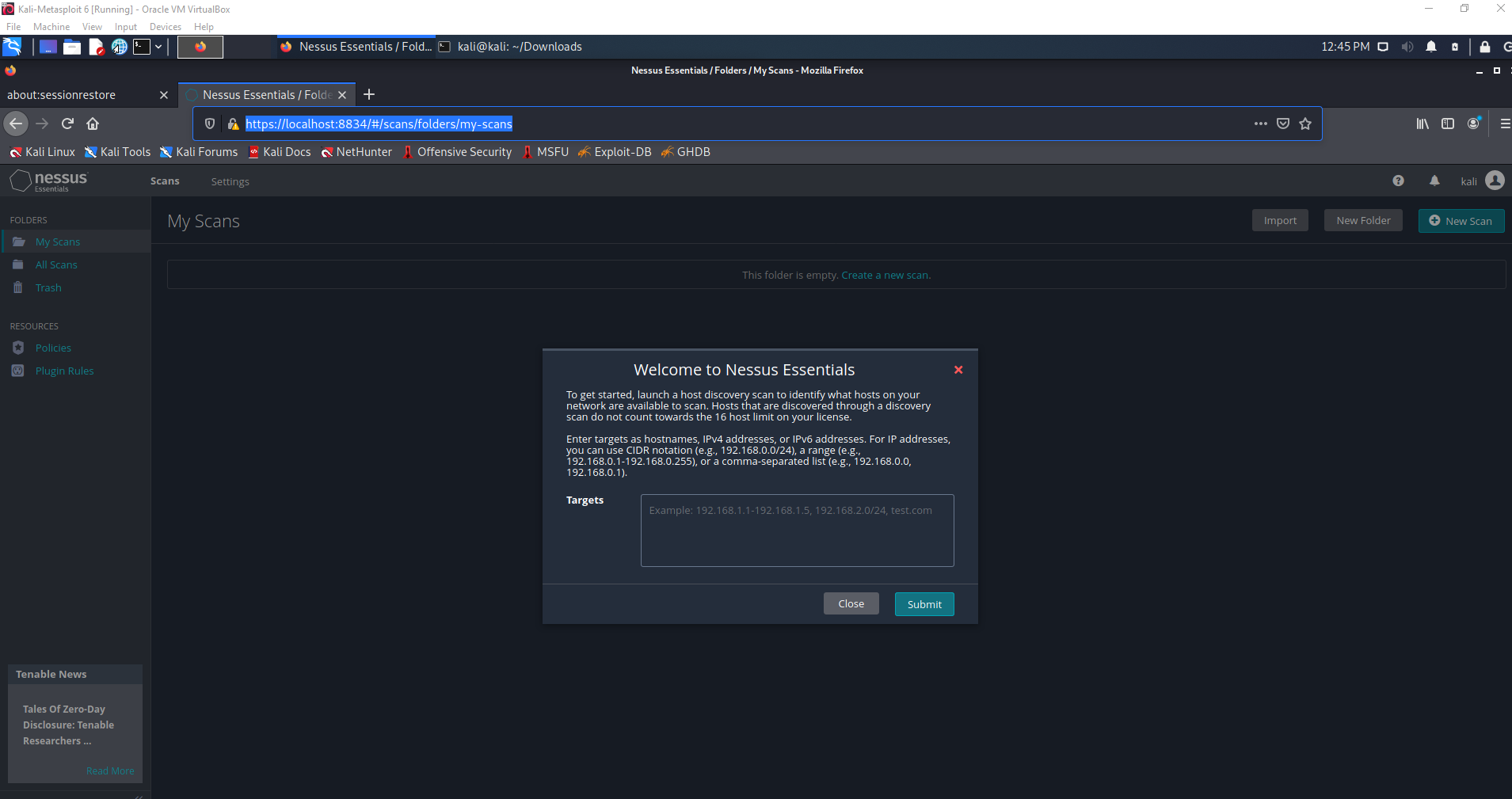Open the Firefox Library icon
The height and width of the screenshot is (799, 1512).
pyautogui.click(x=1422, y=124)
